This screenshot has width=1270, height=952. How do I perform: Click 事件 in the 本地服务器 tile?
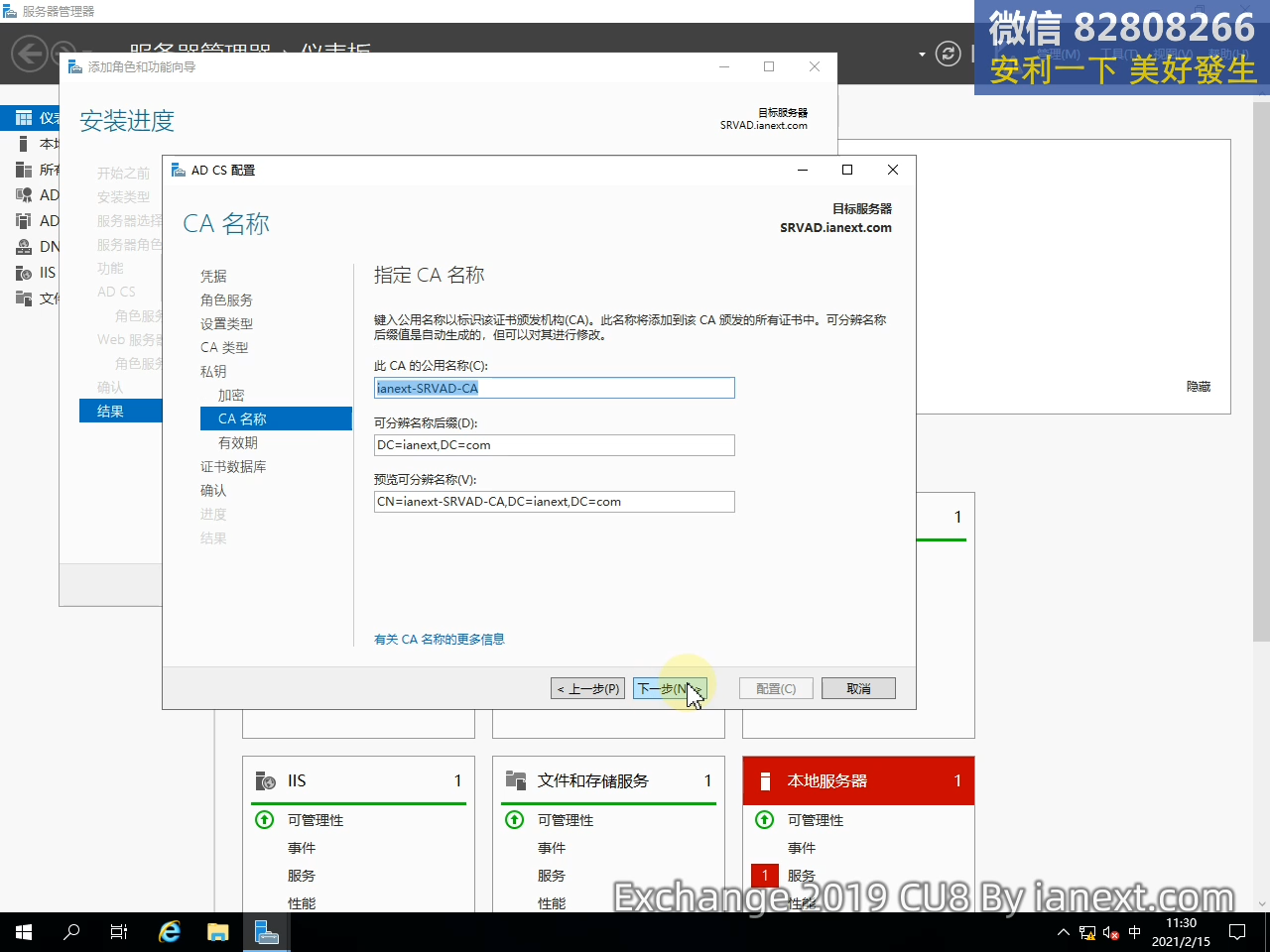point(802,848)
